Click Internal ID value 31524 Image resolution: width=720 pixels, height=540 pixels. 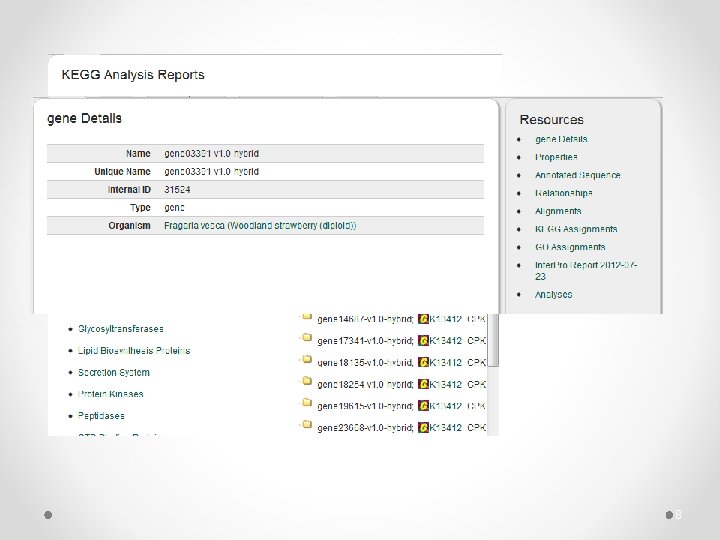(x=177, y=189)
